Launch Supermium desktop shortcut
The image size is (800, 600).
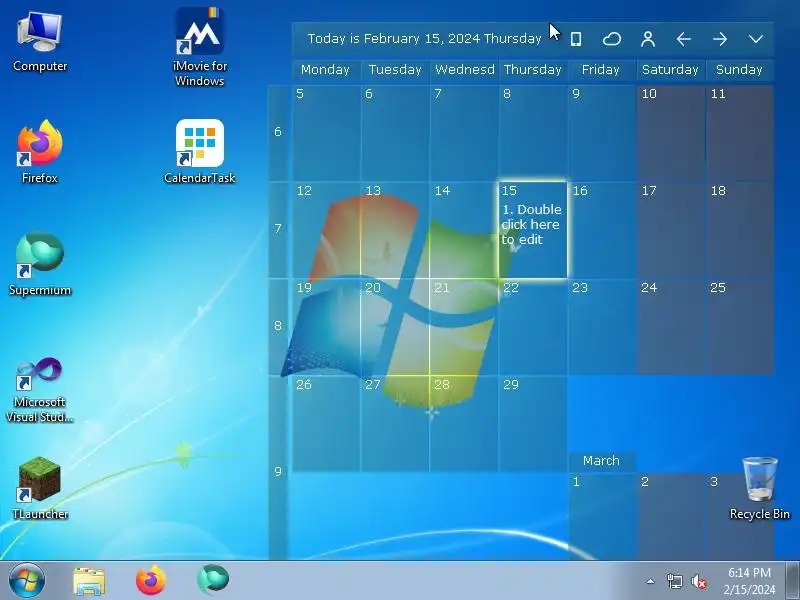[x=40, y=264]
